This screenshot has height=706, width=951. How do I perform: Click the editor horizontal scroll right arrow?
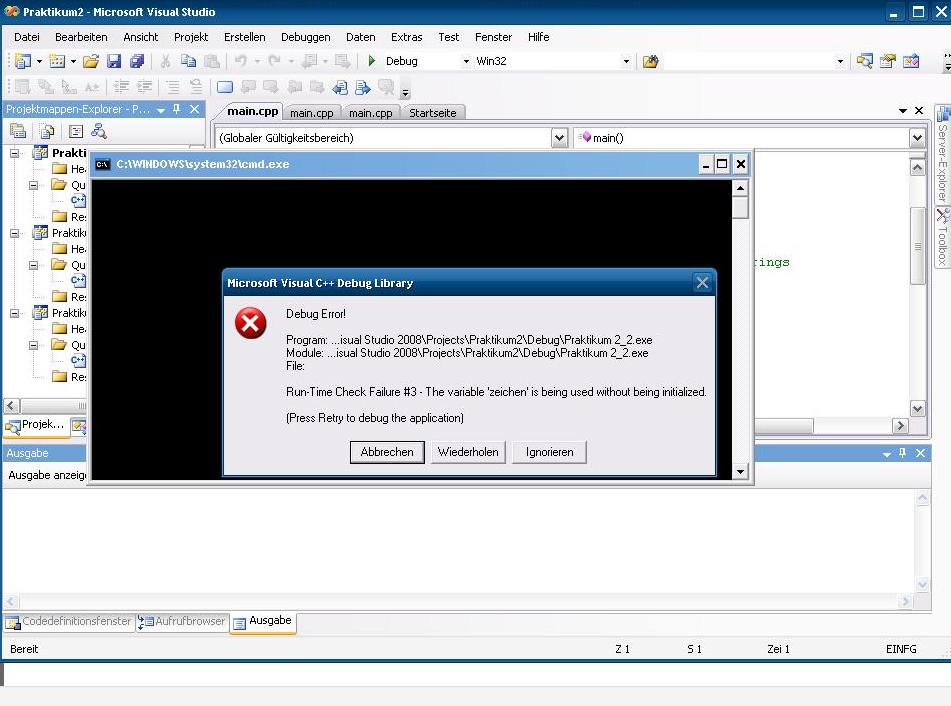900,426
